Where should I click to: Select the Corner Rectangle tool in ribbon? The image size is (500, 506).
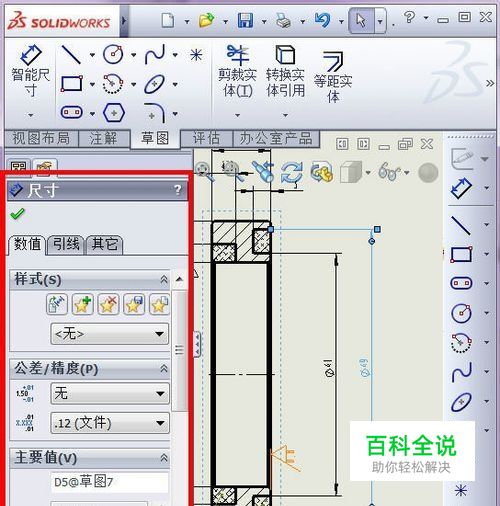(71, 83)
